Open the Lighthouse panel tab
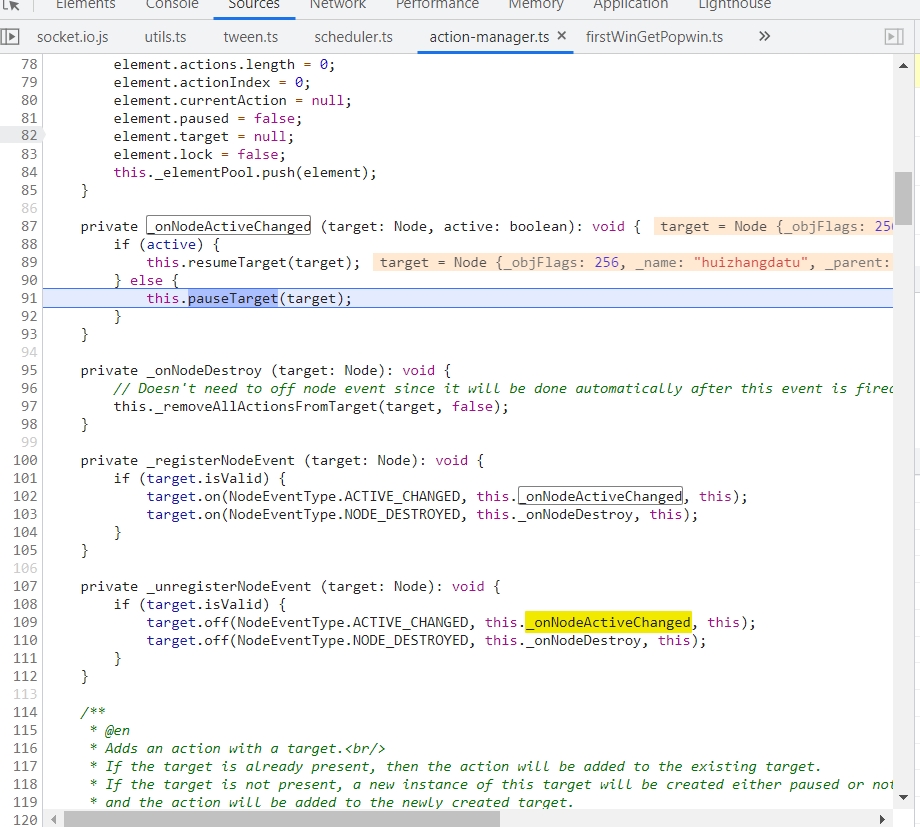Image resolution: width=920 pixels, height=827 pixels. [735, 5]
